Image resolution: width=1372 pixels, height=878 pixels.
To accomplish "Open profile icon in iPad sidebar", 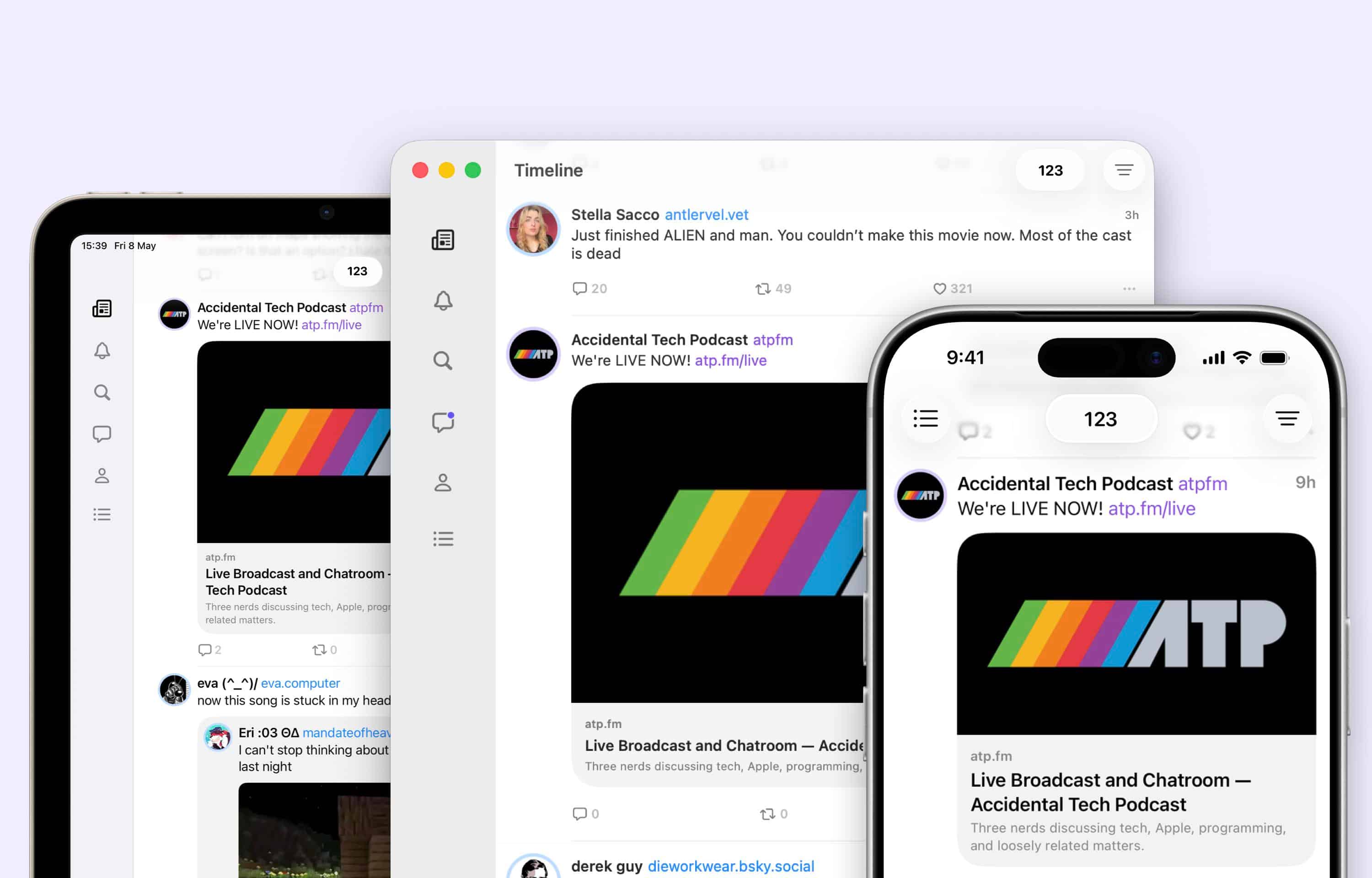I will 102,476.
